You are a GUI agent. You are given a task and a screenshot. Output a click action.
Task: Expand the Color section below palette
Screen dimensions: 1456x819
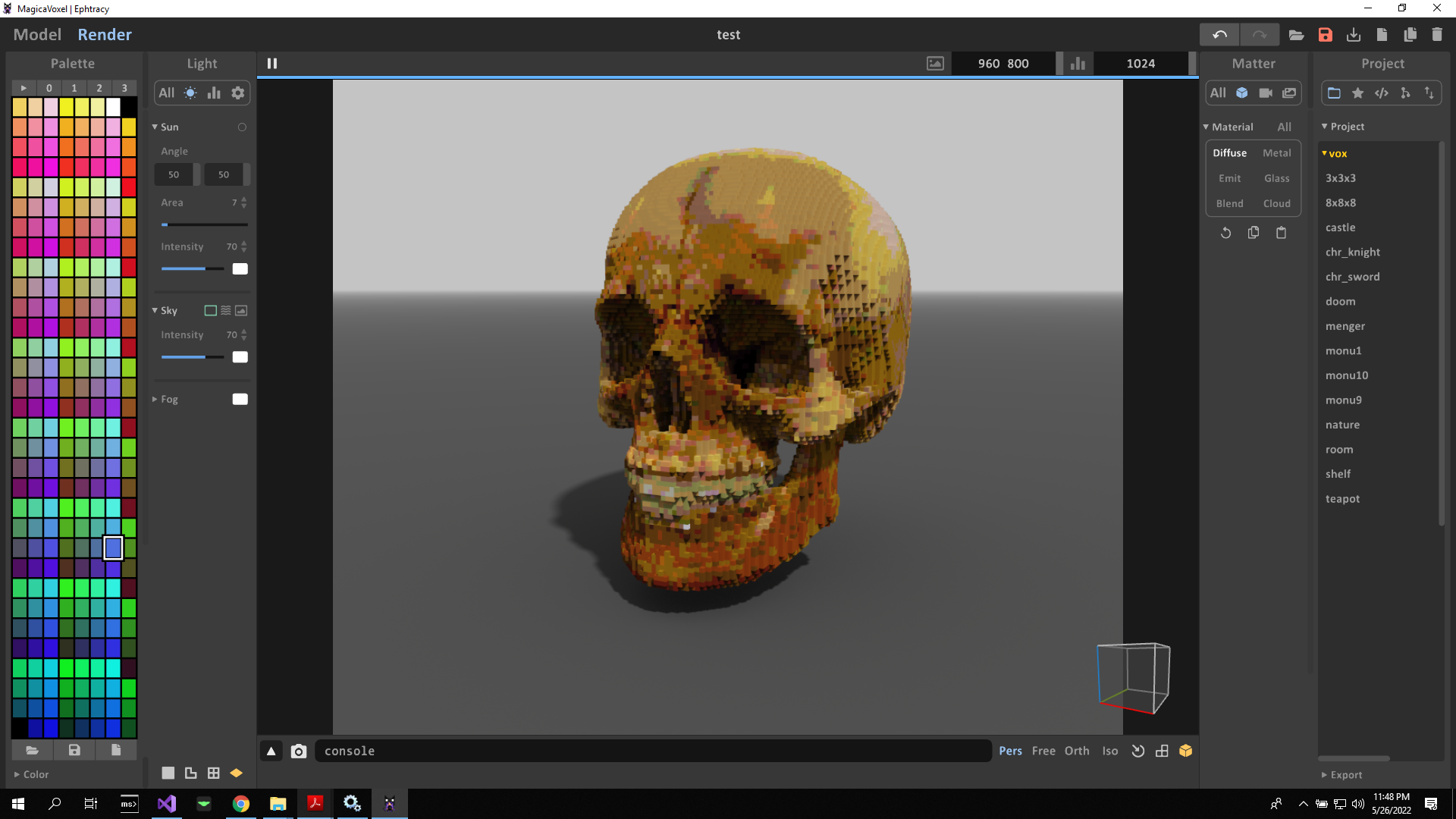[x=17, y=774]
